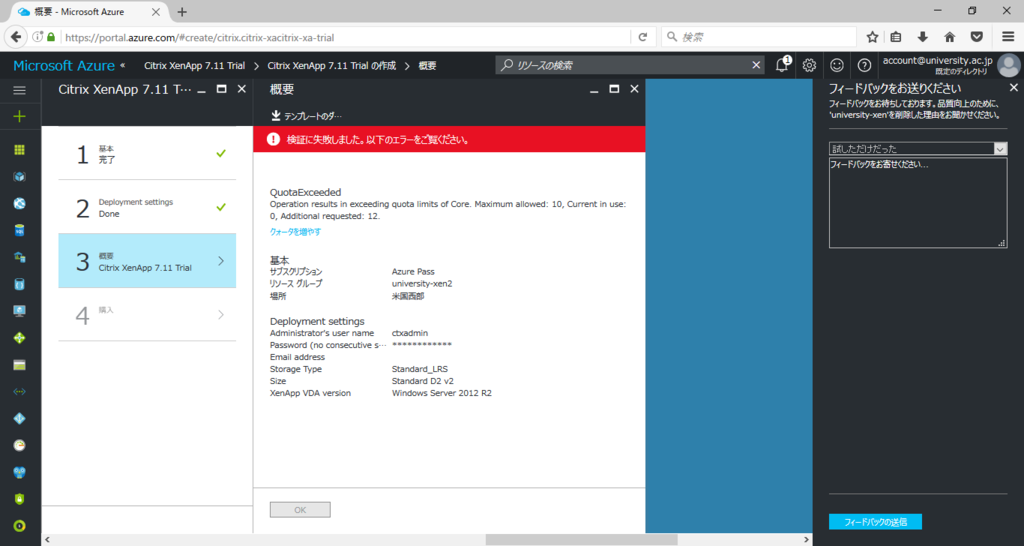Open the blue diamond Active Directory icon
This screenshot has width=1024, height=546.
coord(20,419)
